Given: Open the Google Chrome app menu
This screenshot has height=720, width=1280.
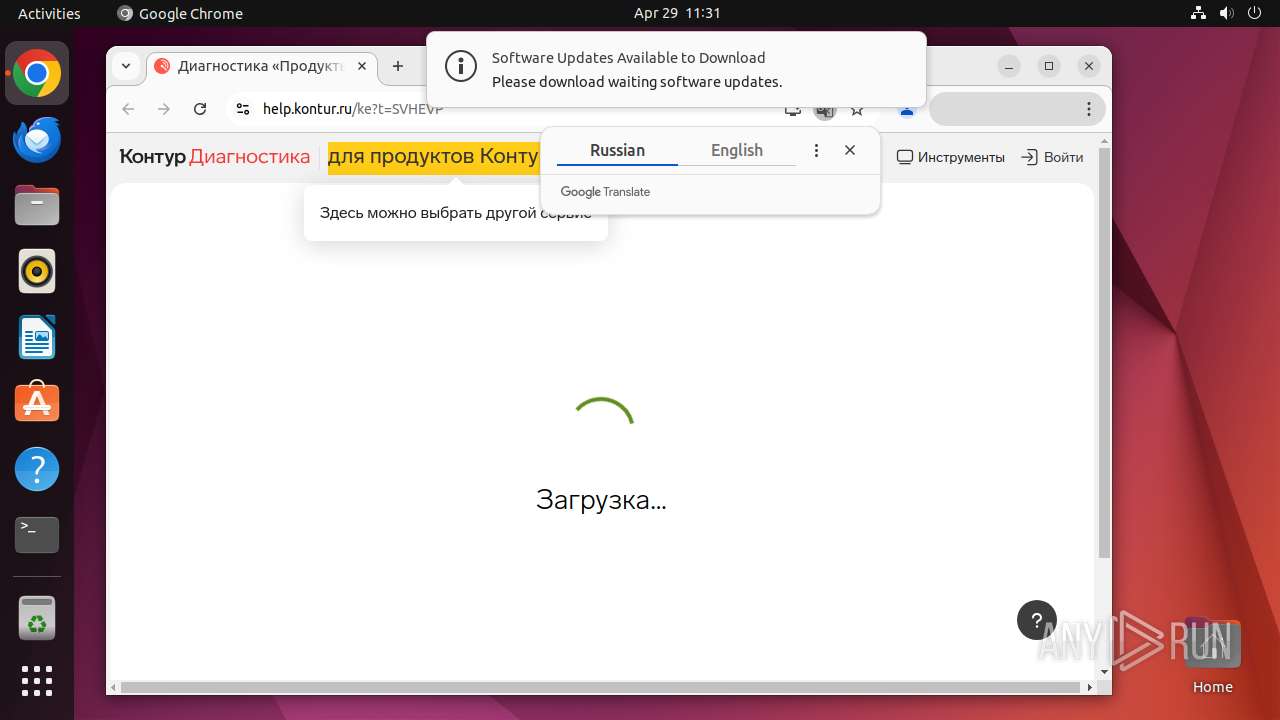Looking at the screenshot, I should coord(180,13).
